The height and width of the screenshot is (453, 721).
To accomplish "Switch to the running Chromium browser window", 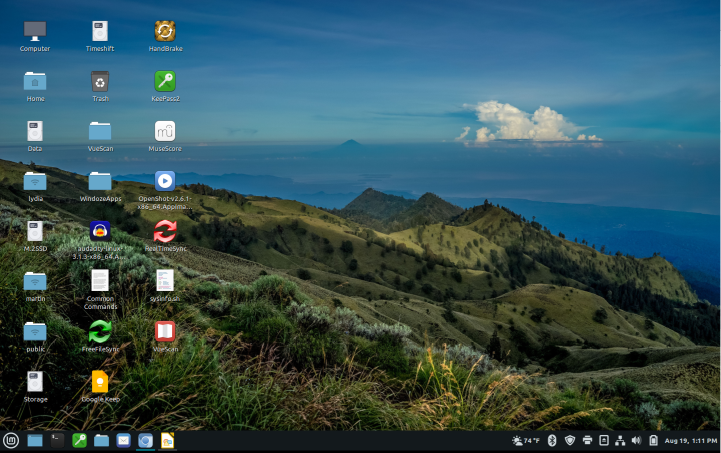I will 145,441.
